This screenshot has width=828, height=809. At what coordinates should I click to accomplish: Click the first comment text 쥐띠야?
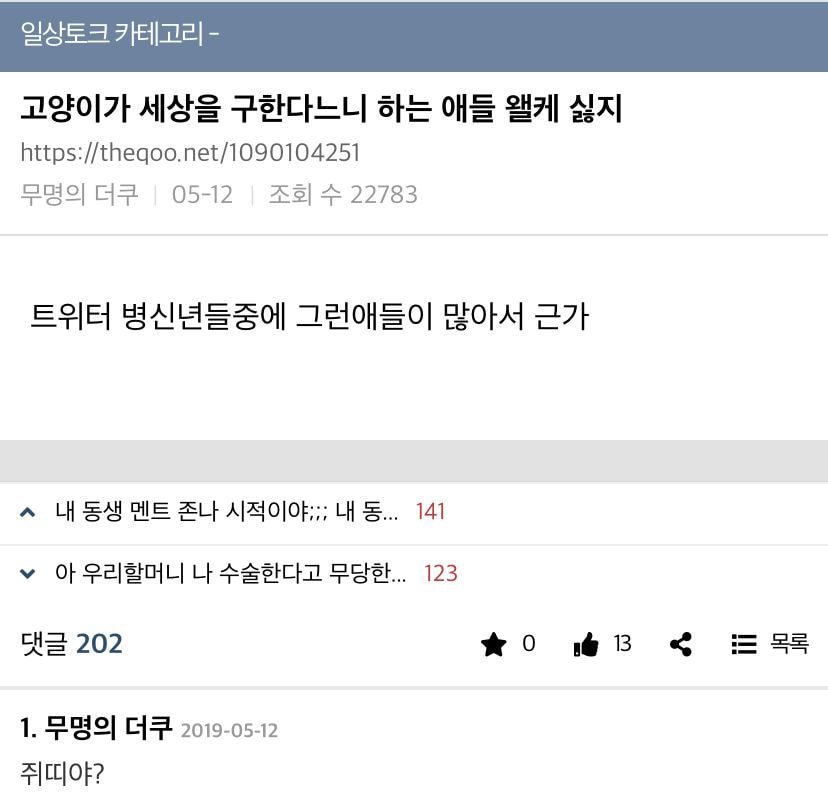(x=62, y=774)
